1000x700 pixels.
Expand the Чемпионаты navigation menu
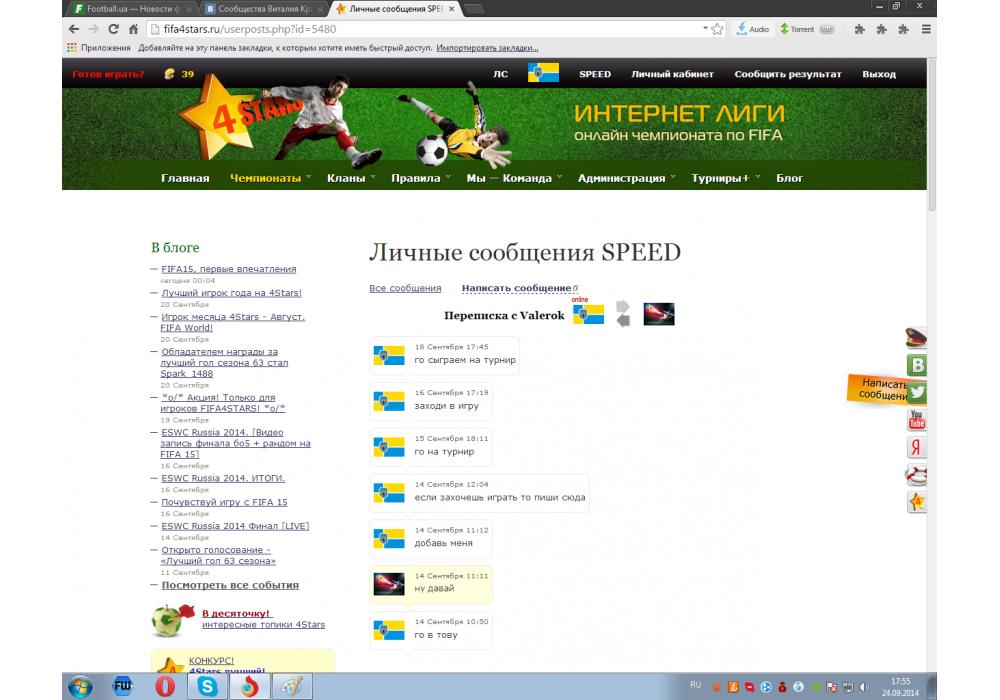click(265, 178)
